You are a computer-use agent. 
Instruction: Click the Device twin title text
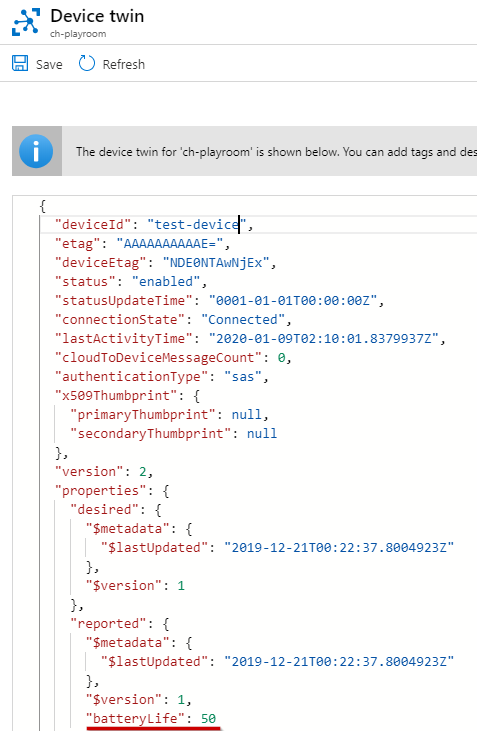97,16
